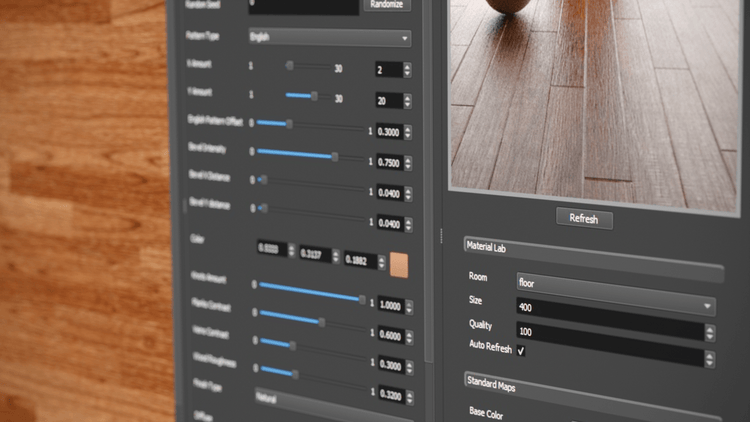Image resolution: width=750 pixels, height=422 pixels.
Task: Click the stepper arrows beside X Amount value 2
Action: click(x=407, y=70)
